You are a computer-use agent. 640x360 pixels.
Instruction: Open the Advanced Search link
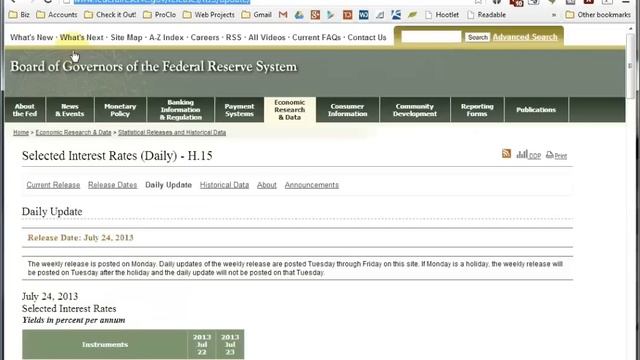[525, 37]
